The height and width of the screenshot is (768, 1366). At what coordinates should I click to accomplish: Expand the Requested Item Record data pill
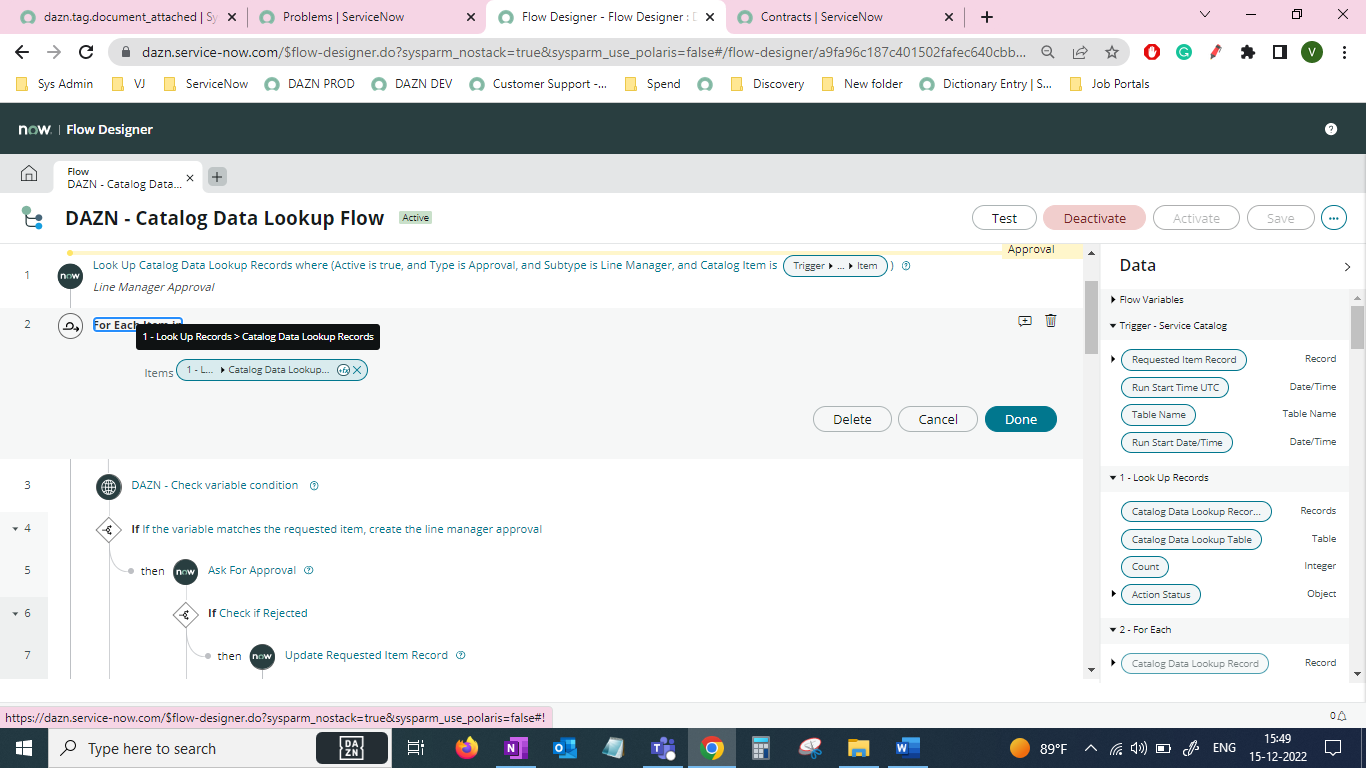pyautogui.click(x=1113, y=359)
